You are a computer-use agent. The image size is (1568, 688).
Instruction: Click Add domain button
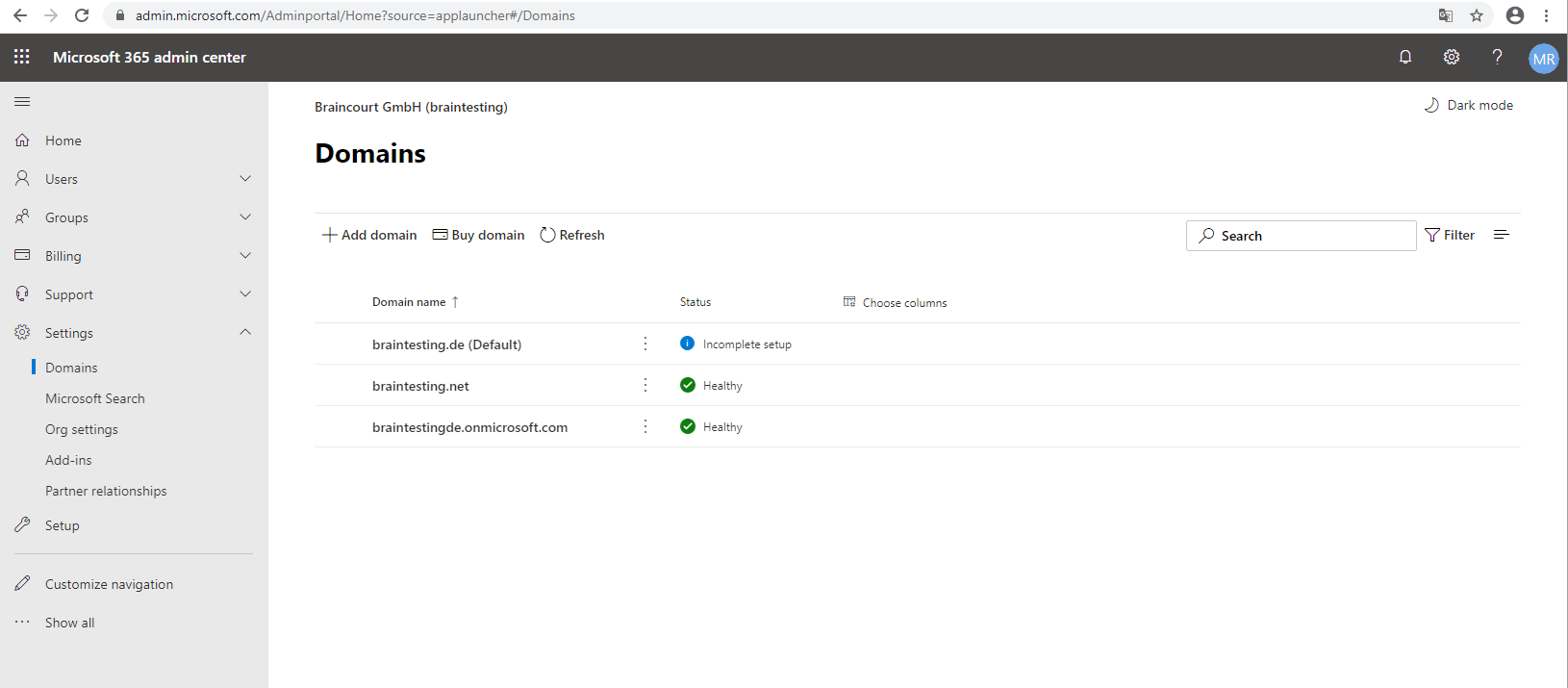(369, 235)
